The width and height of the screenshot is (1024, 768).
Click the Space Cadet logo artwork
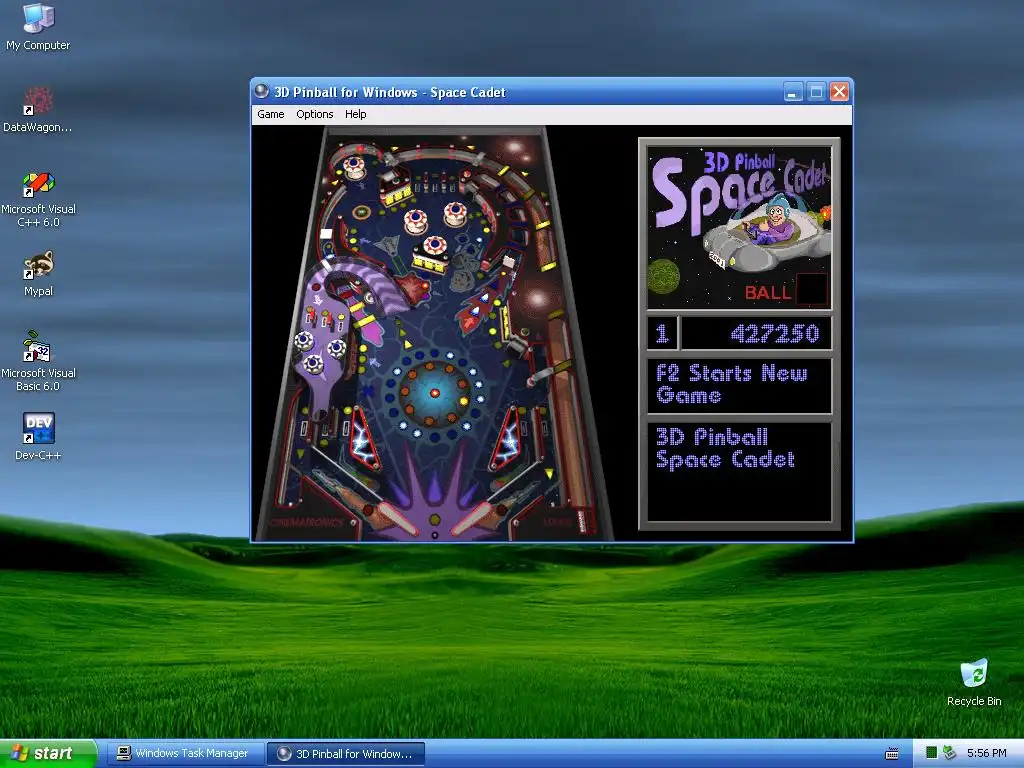click(739, 227)
